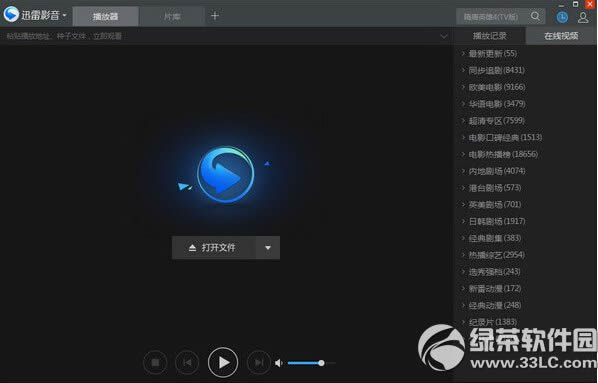This screenshot has height=383, width=598.
Task: Open the dropdown arrow beside 打开文件
Action: pos(268,248)
